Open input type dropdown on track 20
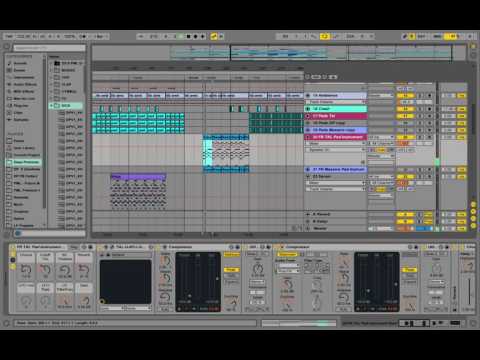The height and width of the screenshot is (360, 480). tap(381, 137)
